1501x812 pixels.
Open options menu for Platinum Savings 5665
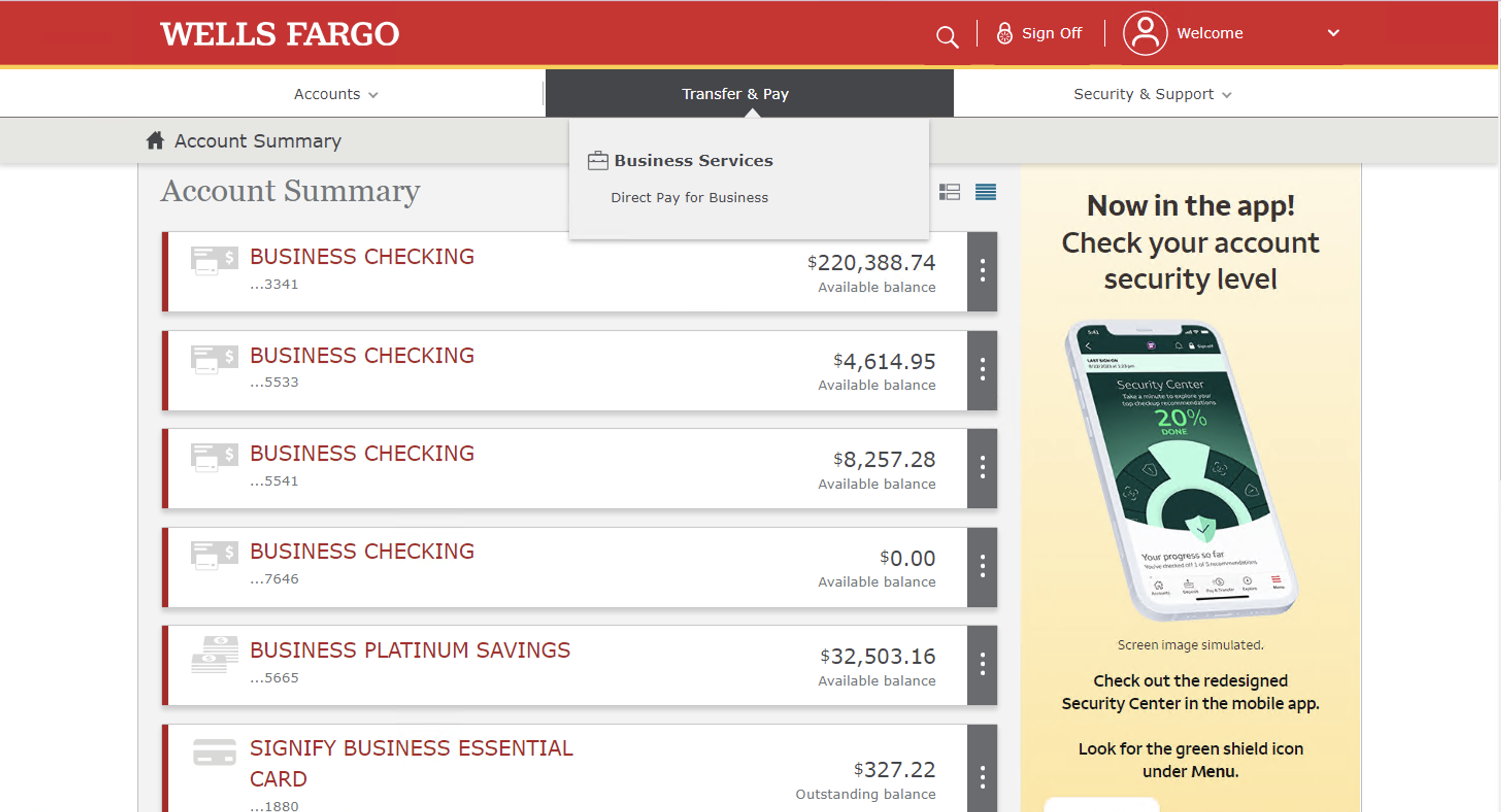(x=982, y=665)
